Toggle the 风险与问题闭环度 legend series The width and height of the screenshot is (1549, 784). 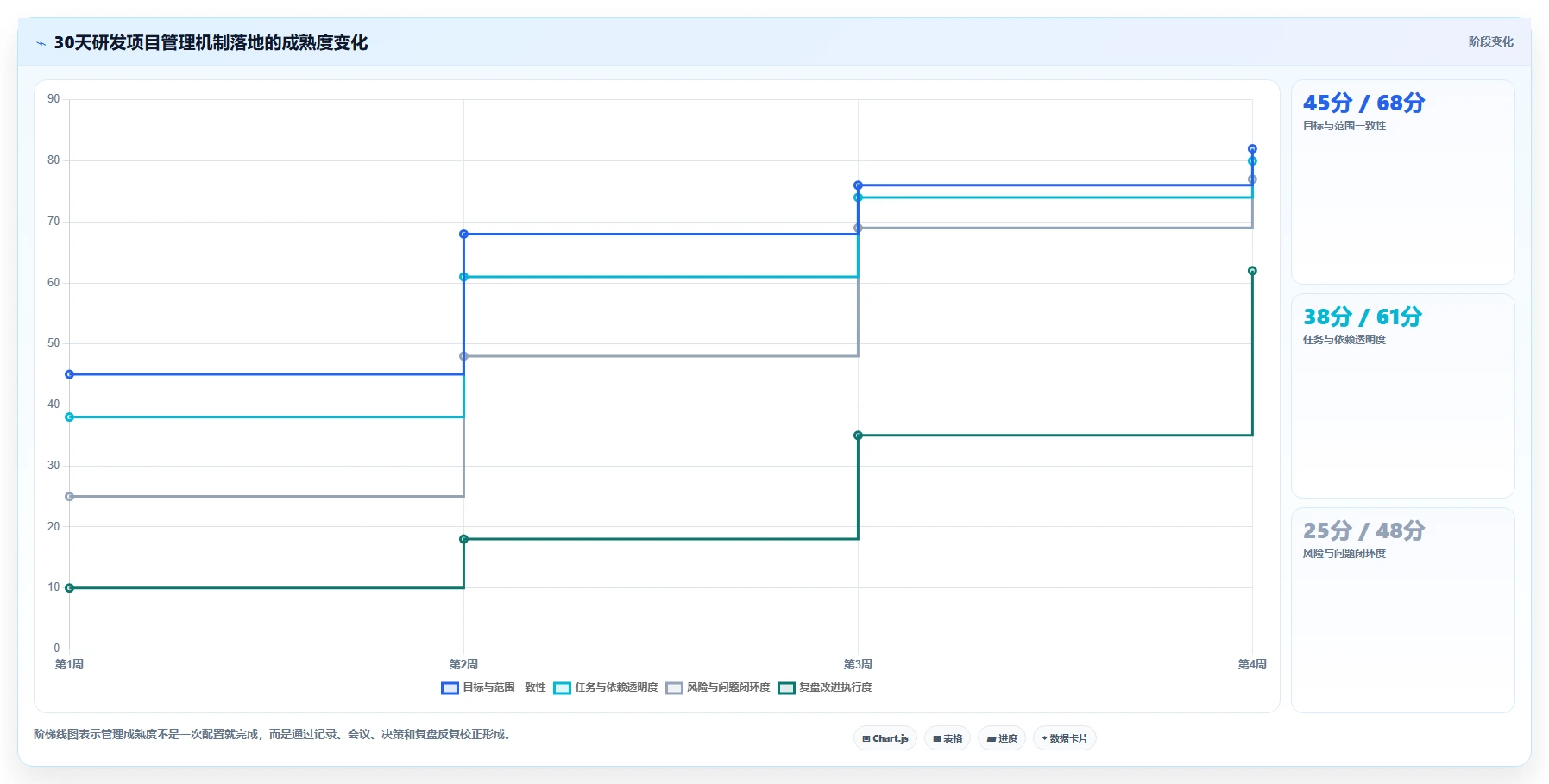[x=718, y=687]
